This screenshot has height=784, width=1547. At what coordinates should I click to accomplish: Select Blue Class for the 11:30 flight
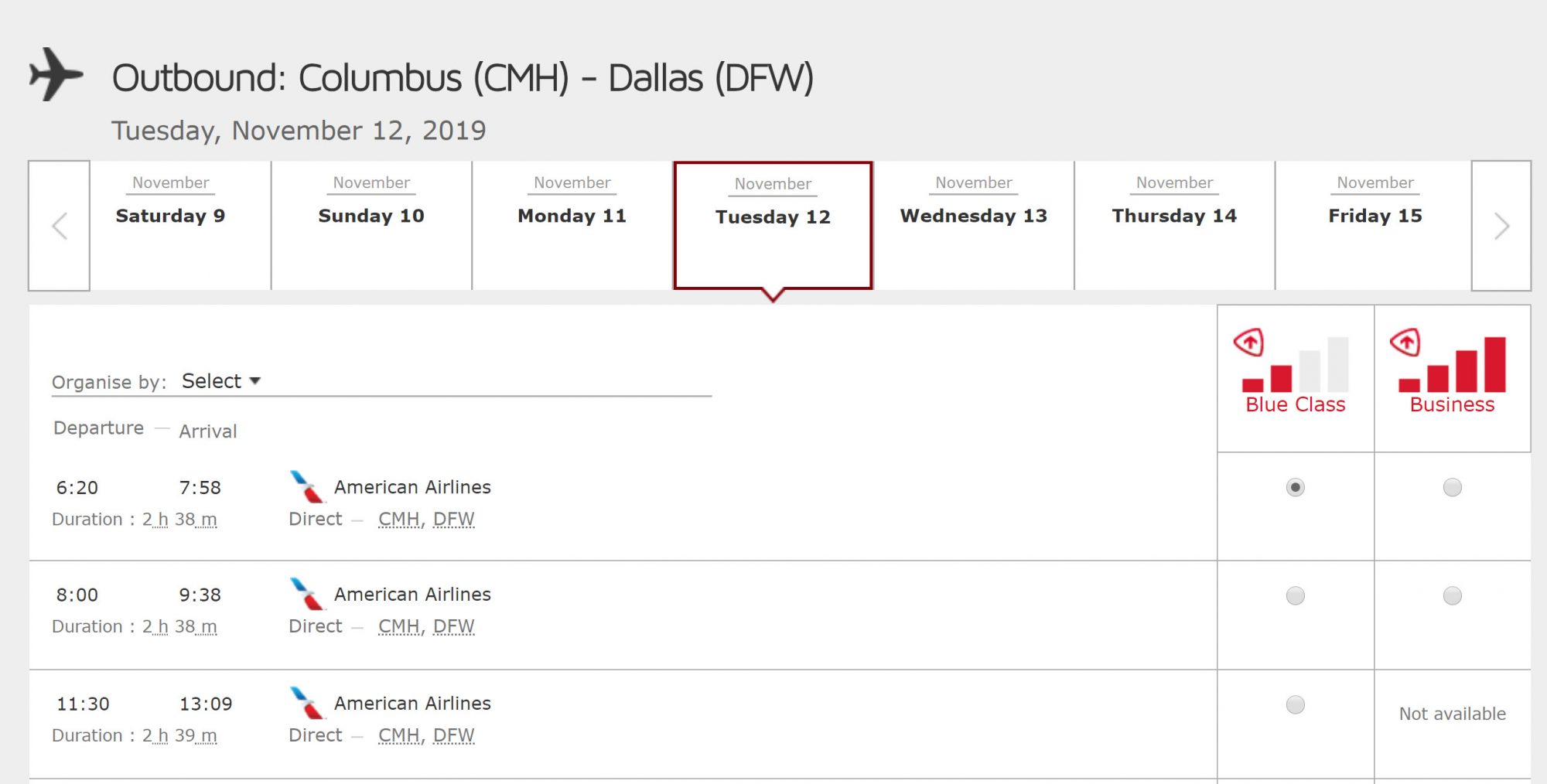[x=1295, y=704]
